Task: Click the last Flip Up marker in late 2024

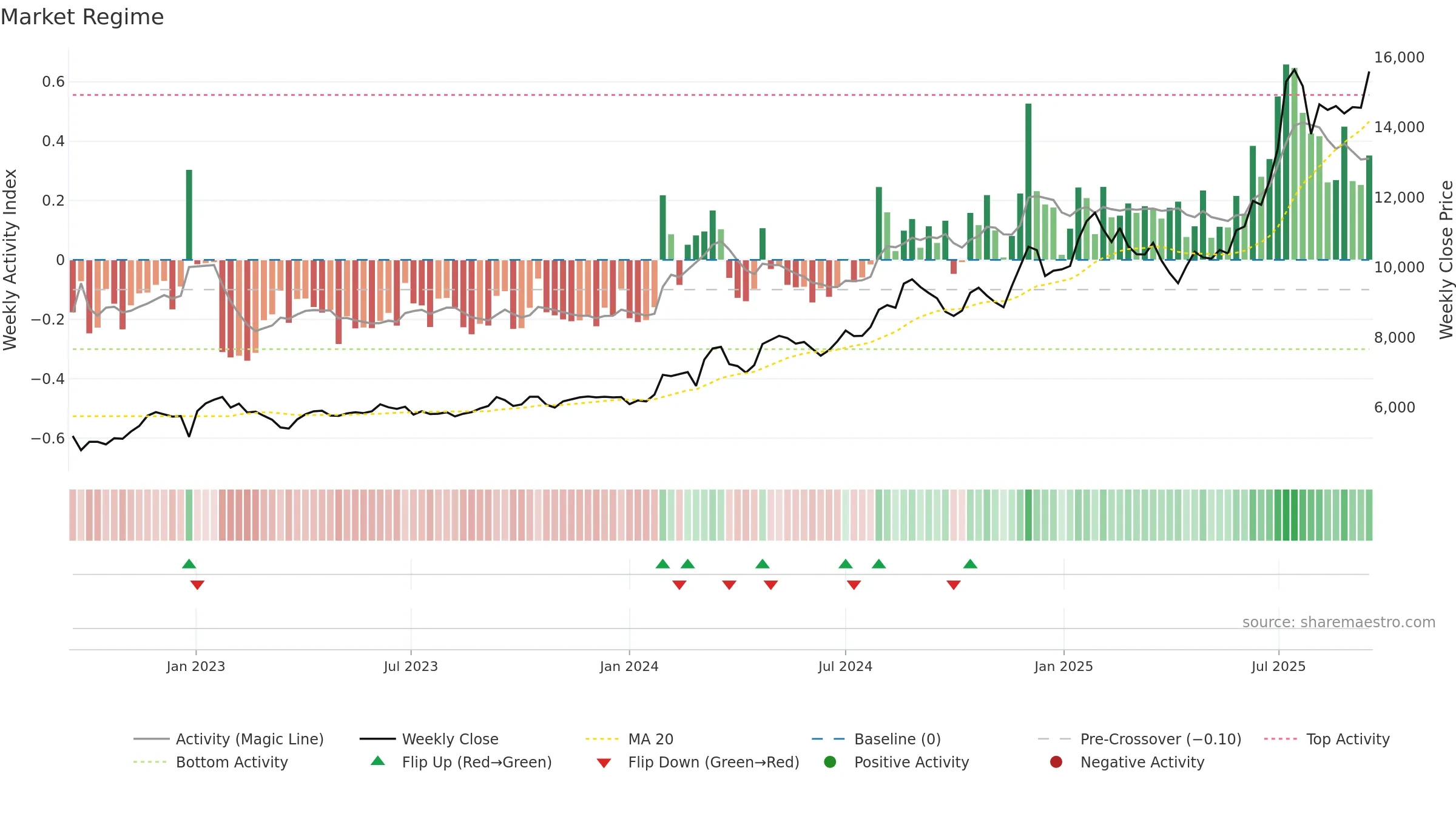Action: point(970,564)
